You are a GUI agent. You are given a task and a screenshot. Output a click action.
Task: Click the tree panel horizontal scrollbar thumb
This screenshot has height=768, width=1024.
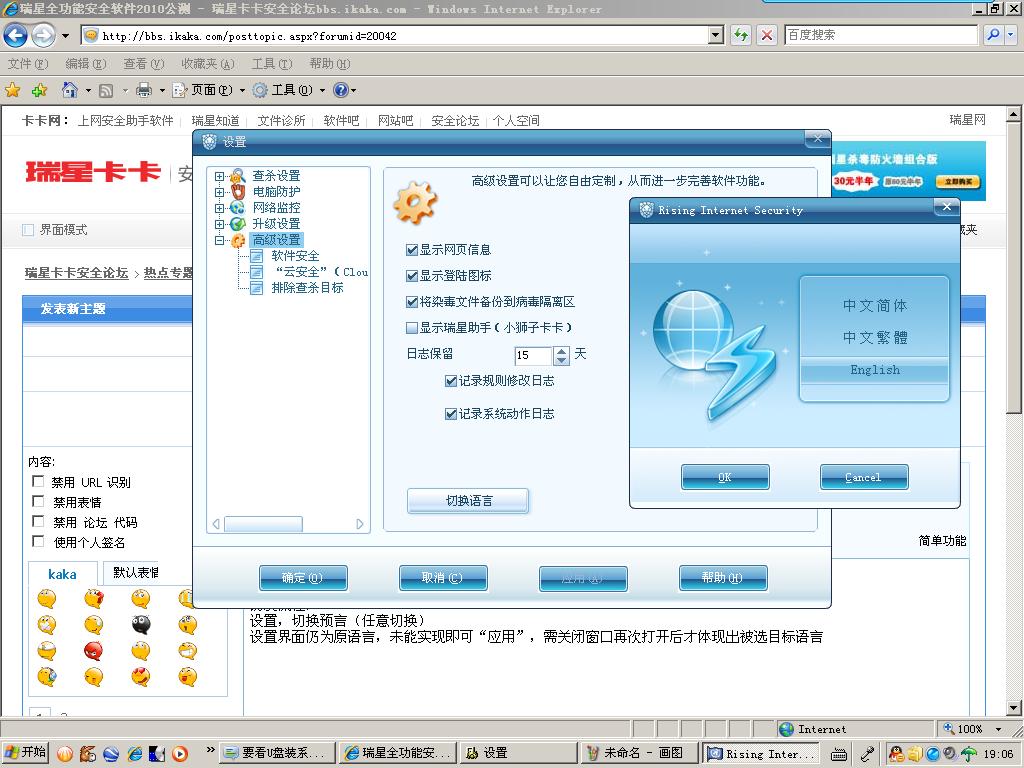[263, 524]
